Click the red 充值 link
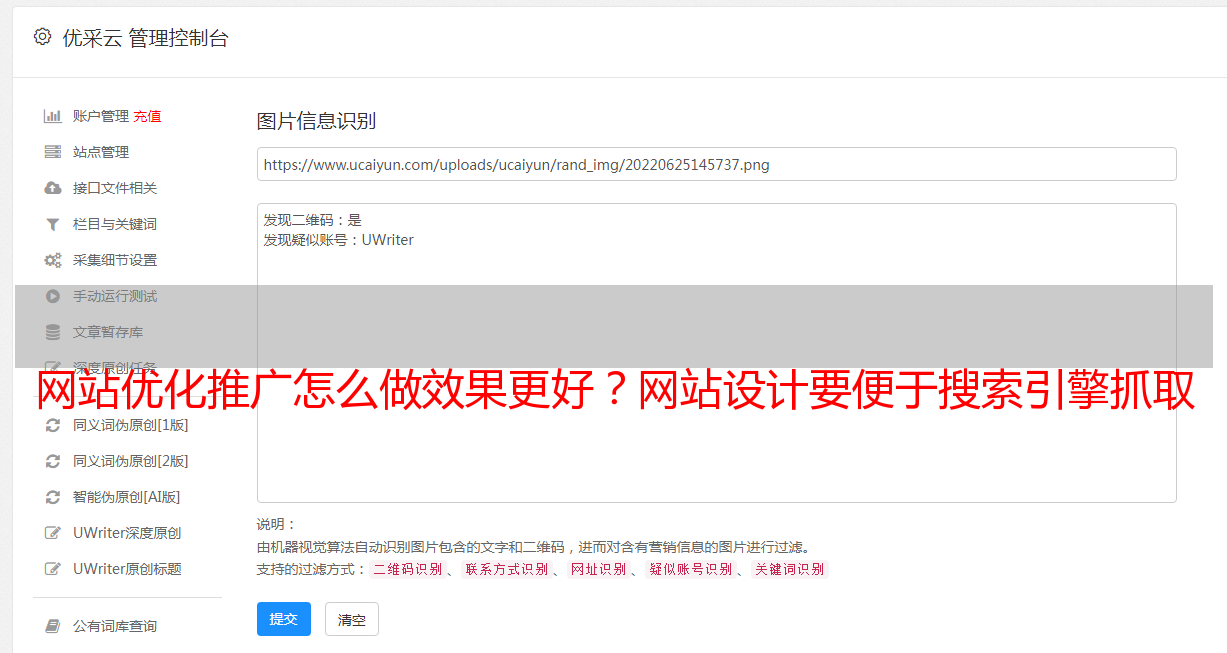Image resolution: width=1227 pixels, height=653 pixels. point(147,116)
